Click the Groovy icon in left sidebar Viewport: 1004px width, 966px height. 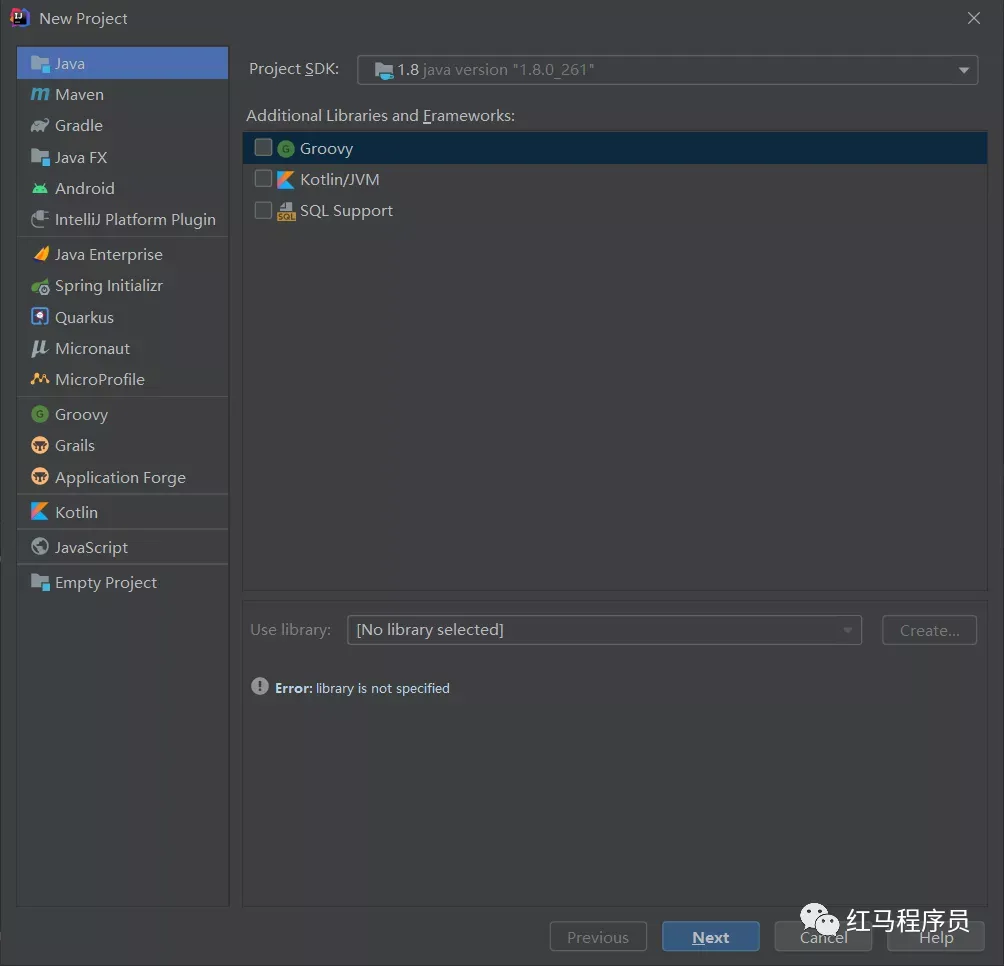[x=40, y=414]
